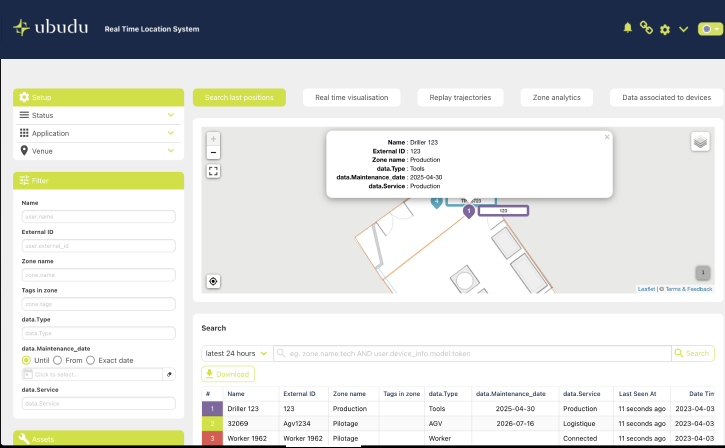Click the Download button
725x448 pixels.
pyautogui.click(x=228, y=374)
